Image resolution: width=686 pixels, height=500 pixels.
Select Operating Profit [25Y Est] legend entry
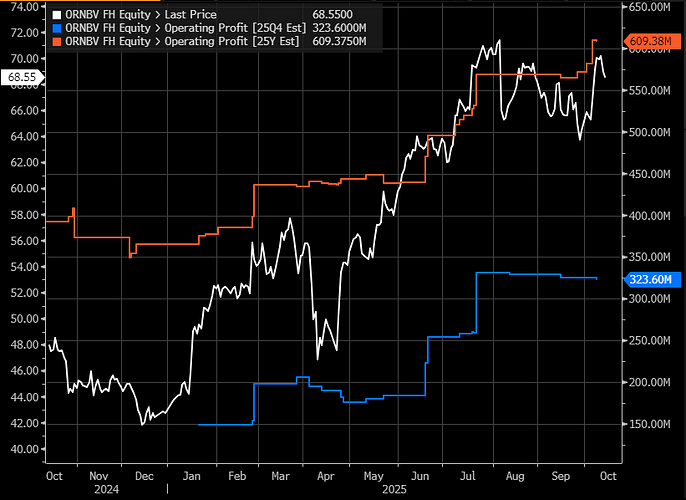182,42
